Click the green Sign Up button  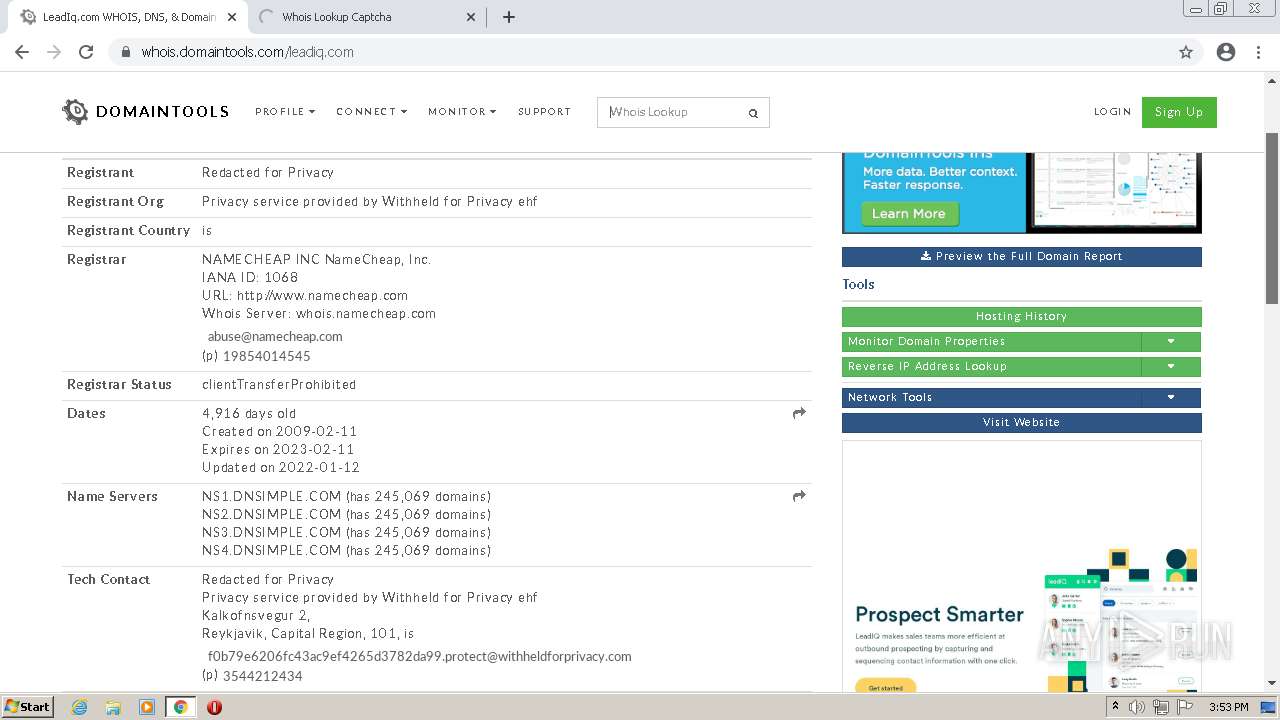(1179, 112)
